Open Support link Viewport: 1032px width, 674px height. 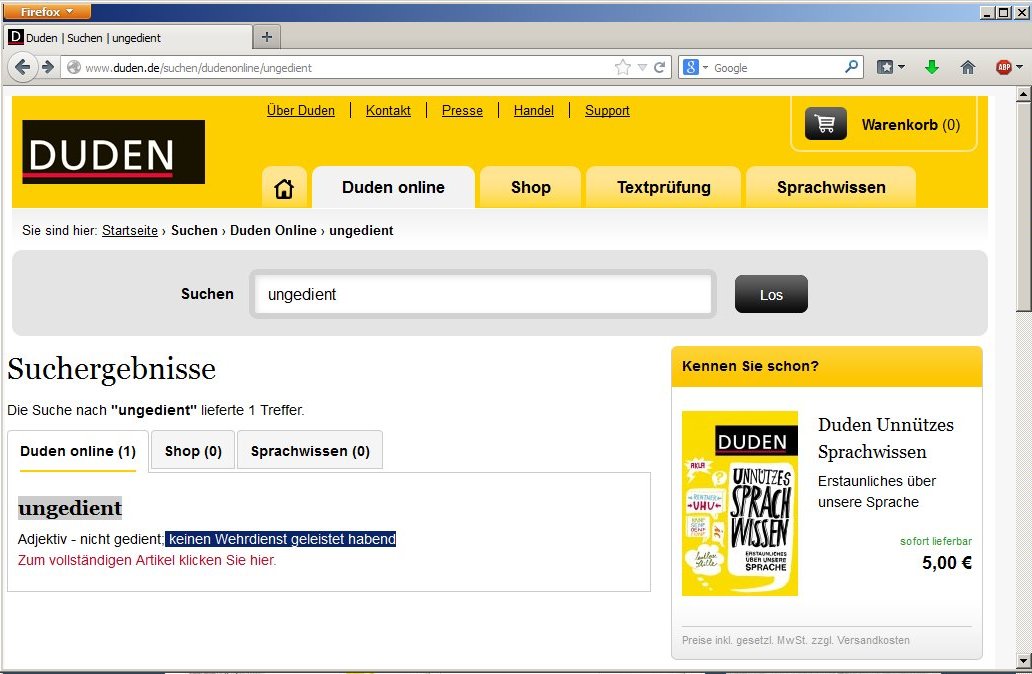tap(607, 111)
